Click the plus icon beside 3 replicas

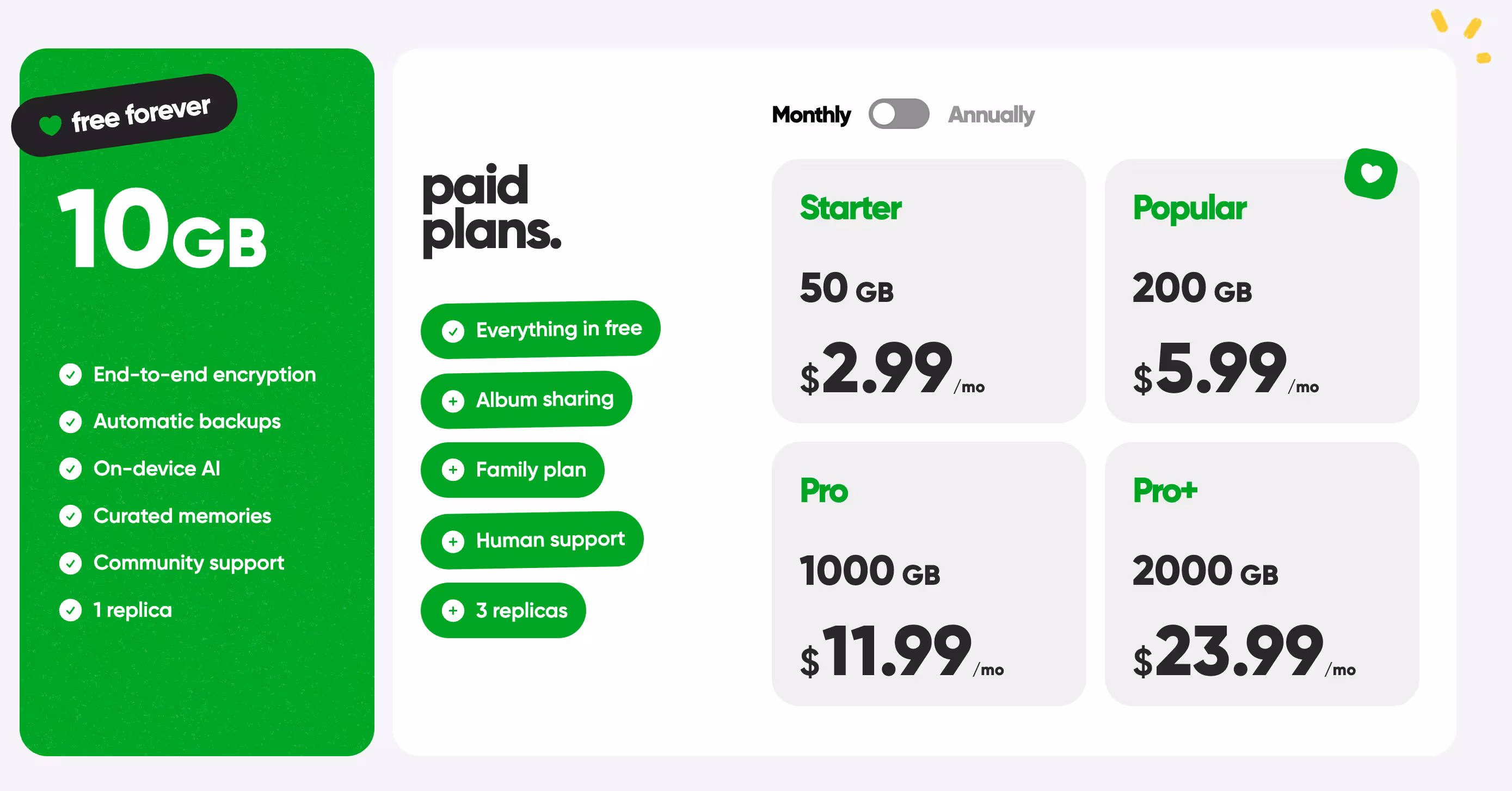pyautogui.click(x=453, y=611)
